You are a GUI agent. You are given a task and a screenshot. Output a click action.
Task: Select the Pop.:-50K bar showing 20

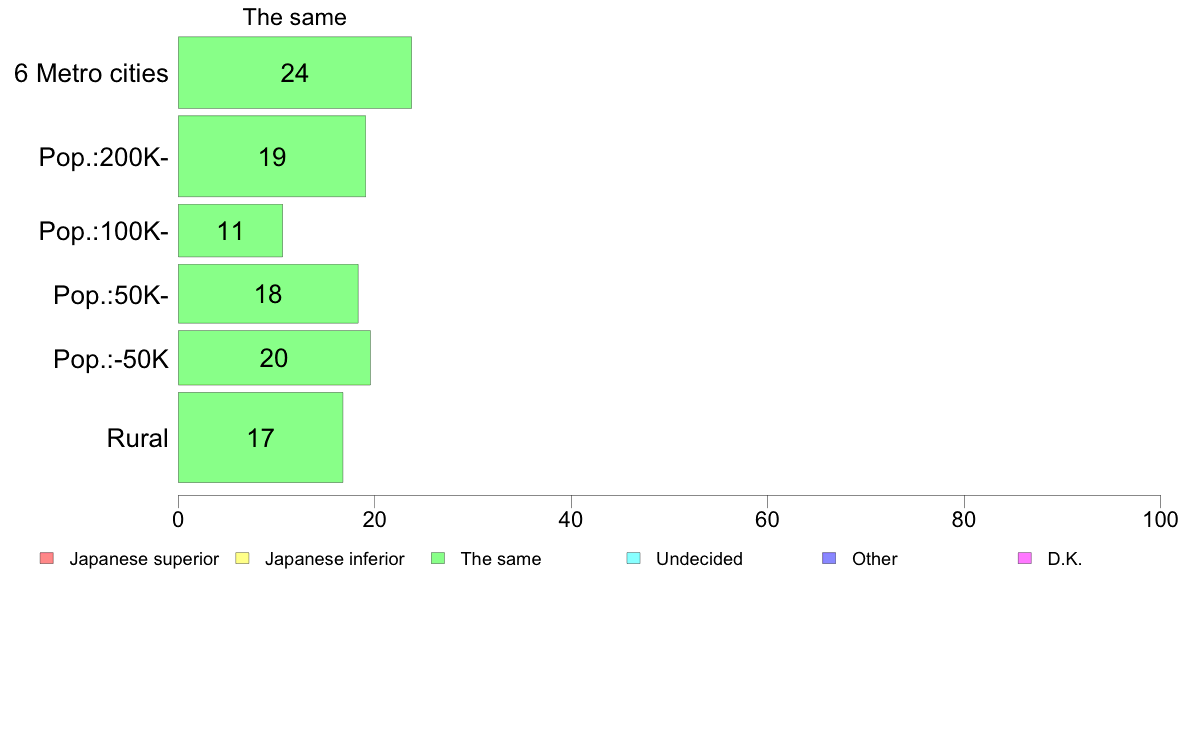click(274, 358)
